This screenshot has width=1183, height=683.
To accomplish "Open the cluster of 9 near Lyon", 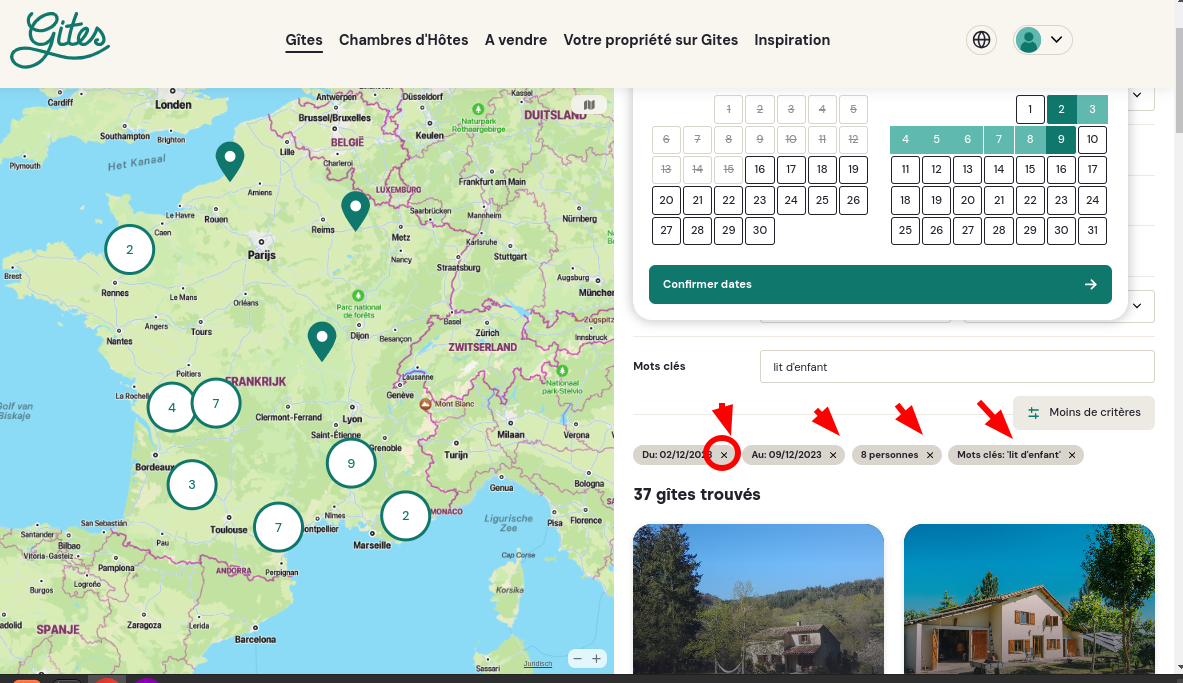I will [351, 463].
